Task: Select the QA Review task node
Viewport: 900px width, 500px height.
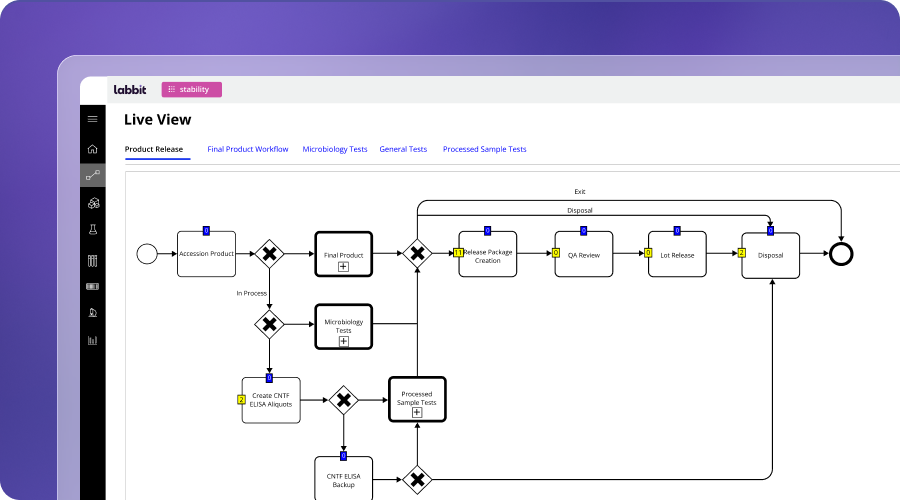Action: tap(584, 254)
